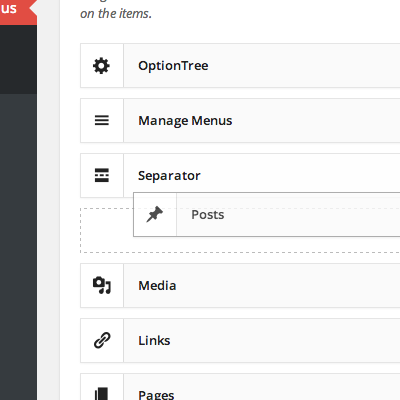400x400 pixels.
Task: Click the Media text label
Action: click(157, 286)
